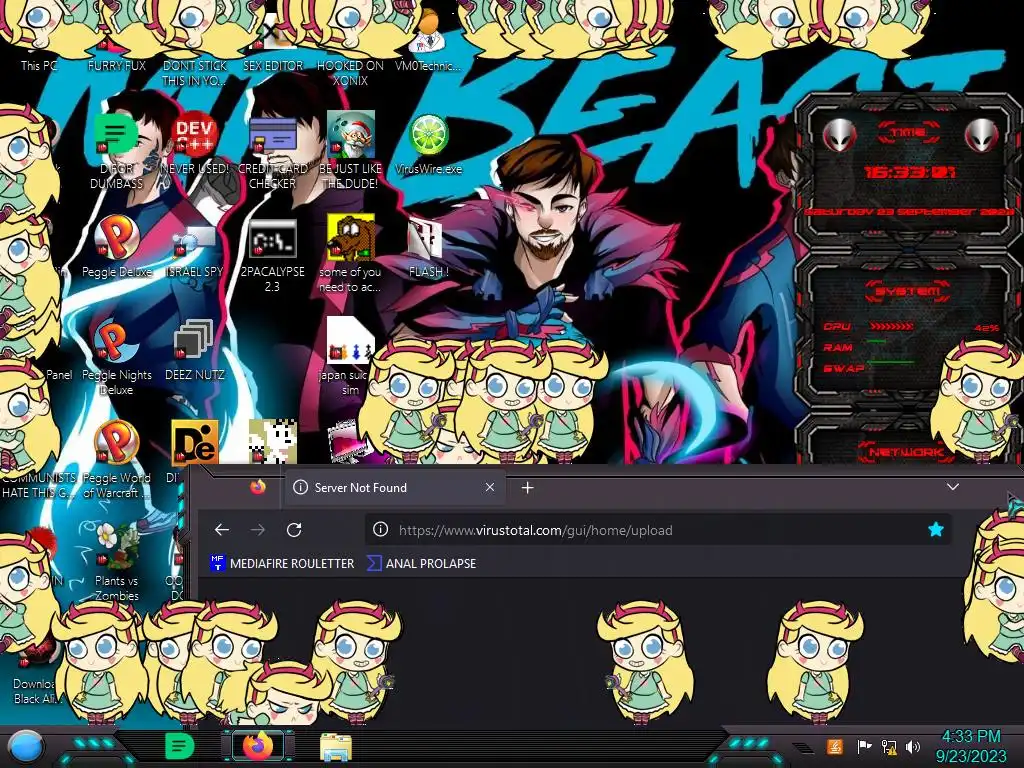Viewport: 1024px width, 768px height.
Task: Click NETWORK widget header
Action: (x=906, y=452)
